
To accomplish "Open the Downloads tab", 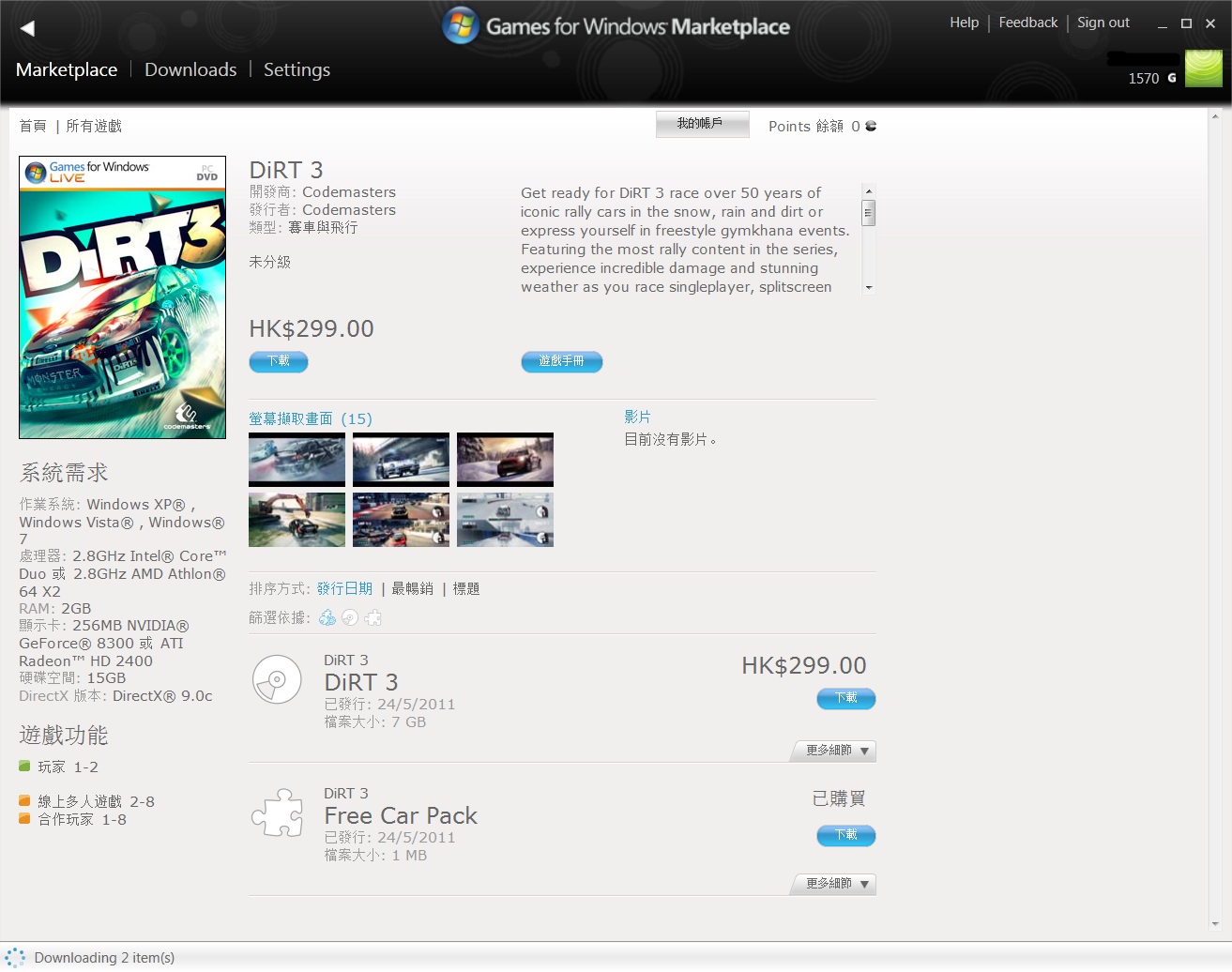I will tap(190, 70).
